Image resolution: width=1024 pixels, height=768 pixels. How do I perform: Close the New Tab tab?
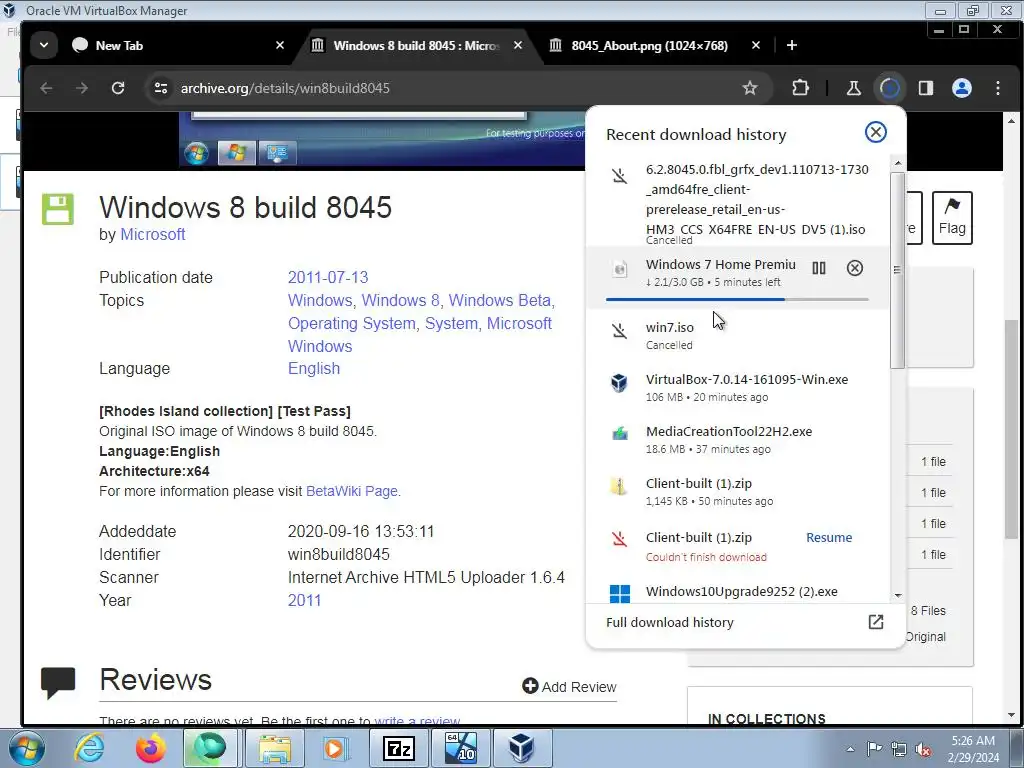(x=280, y=45)
